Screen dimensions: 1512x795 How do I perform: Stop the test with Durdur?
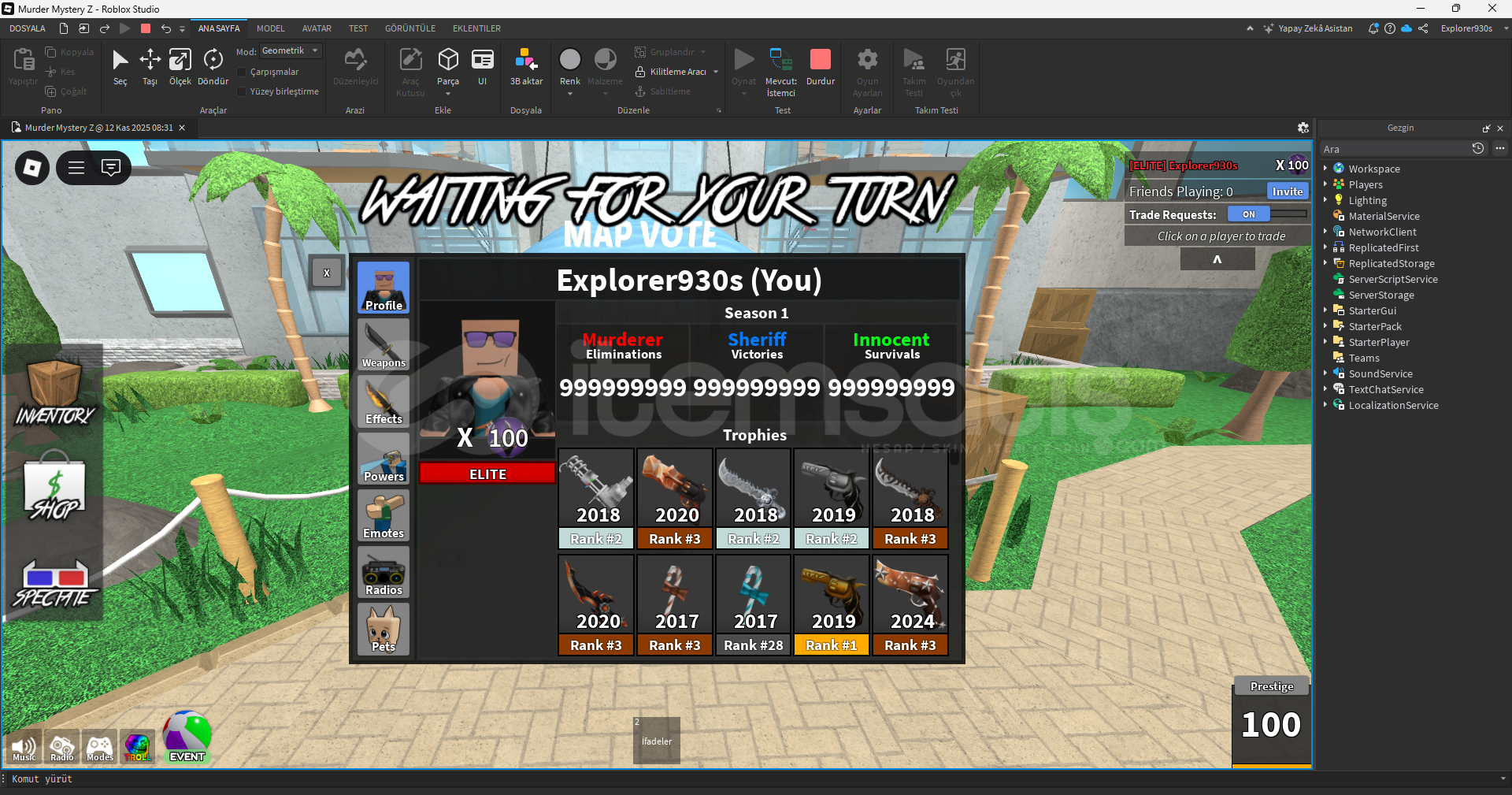point(821,67)
